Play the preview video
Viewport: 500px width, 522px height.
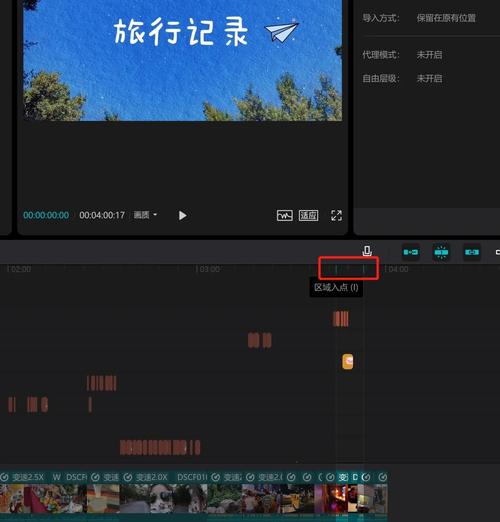[x=182, y=215]
